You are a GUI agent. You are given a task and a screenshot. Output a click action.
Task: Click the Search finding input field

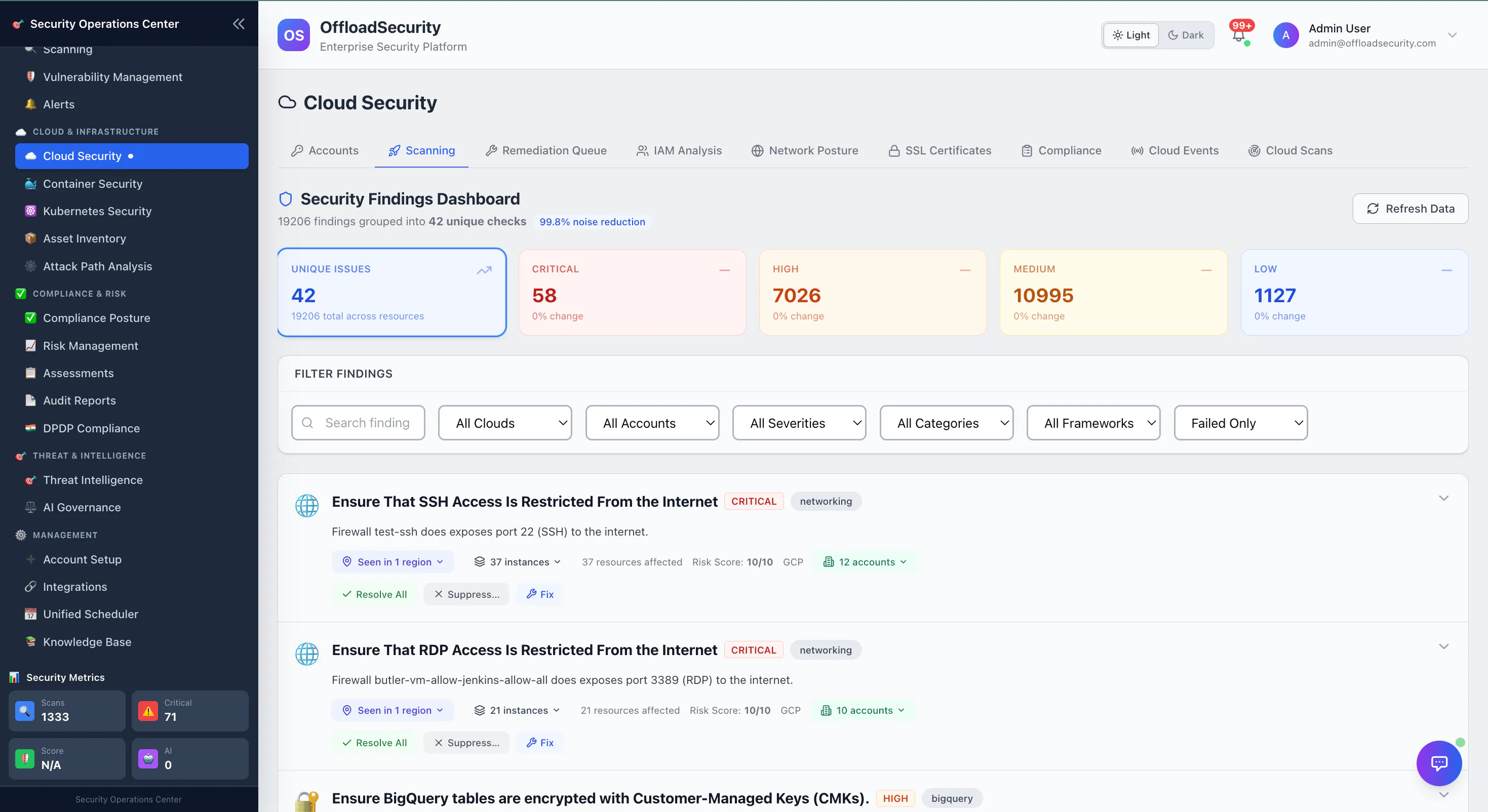[358, 423]
